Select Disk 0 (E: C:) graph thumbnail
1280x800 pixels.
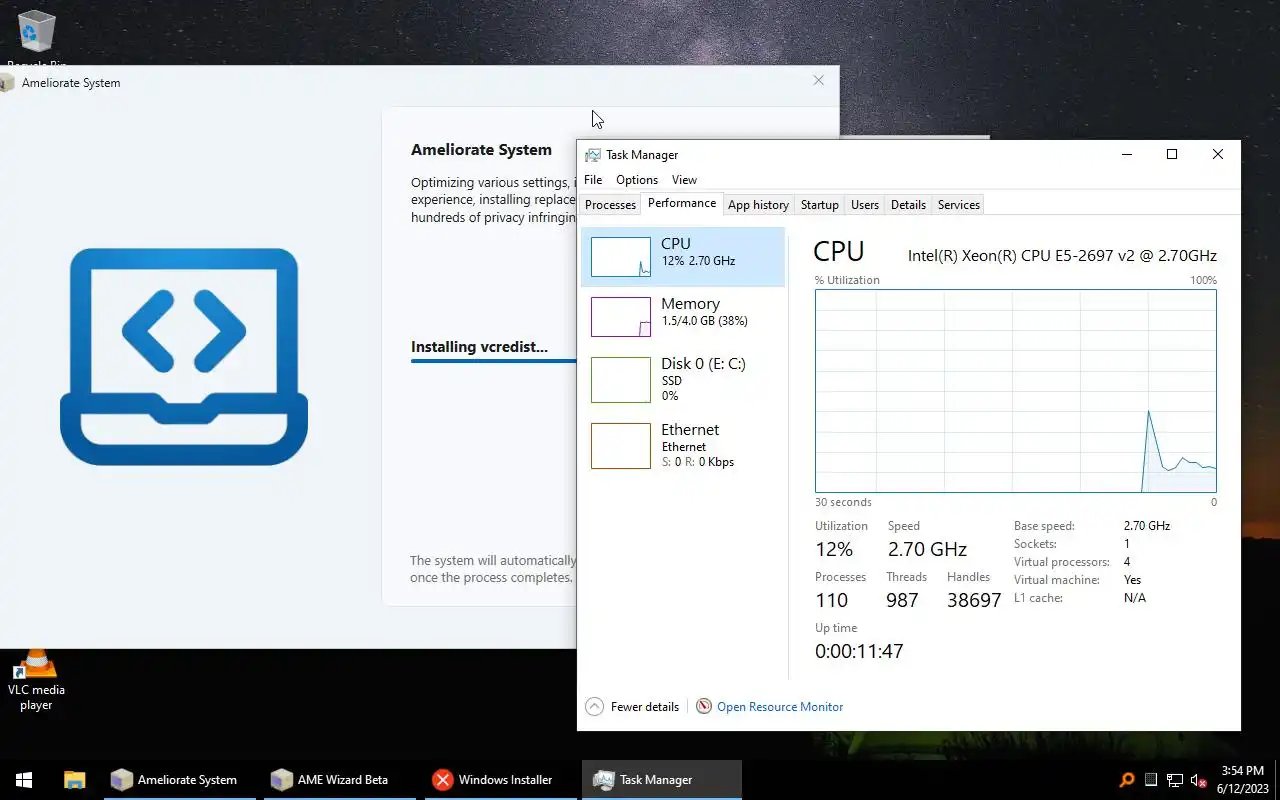(621, 380)
